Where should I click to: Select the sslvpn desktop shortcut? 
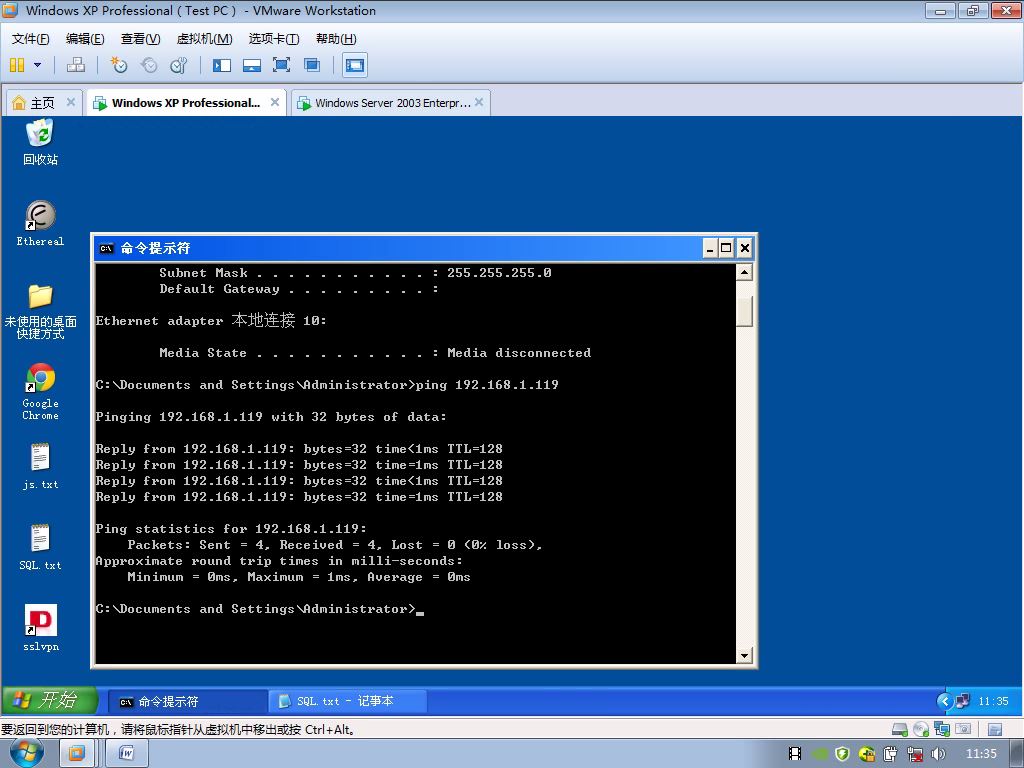[40, 628]
